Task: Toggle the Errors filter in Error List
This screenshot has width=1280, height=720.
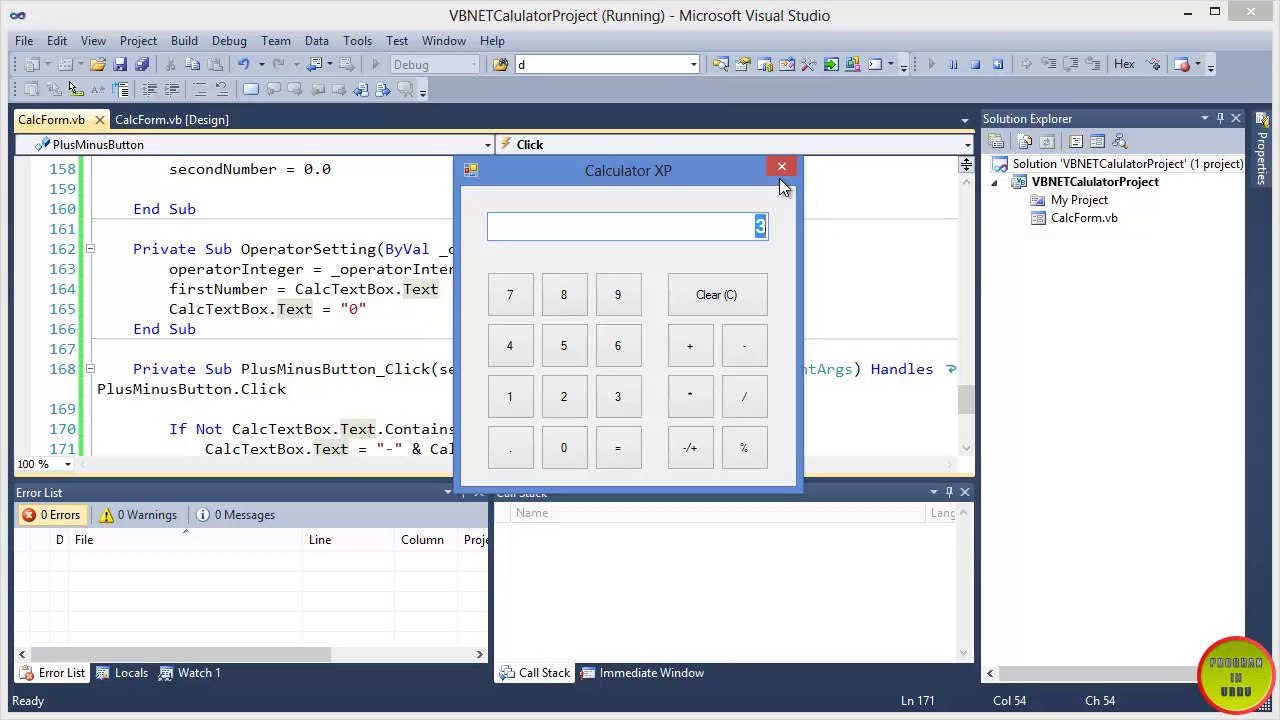Action: point(52,515)
